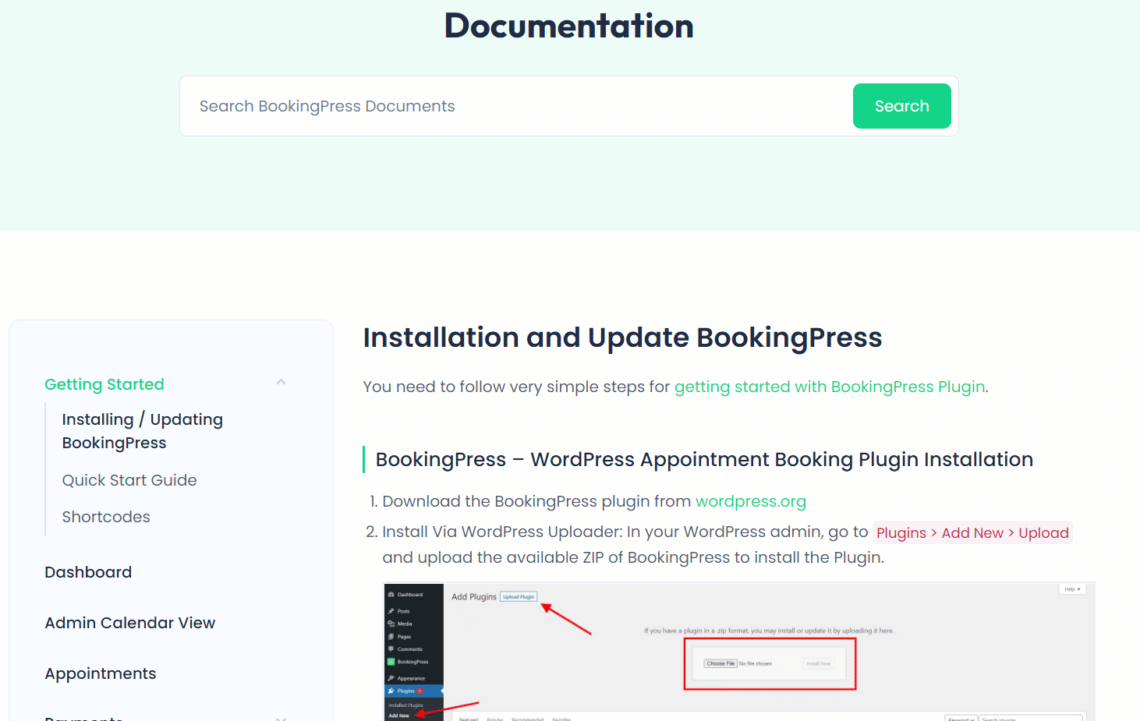This screenshot has width=1140, height=721.
Task: Click the highlighted Plugins icon in the sidebar image
Action: pos(391,690)
